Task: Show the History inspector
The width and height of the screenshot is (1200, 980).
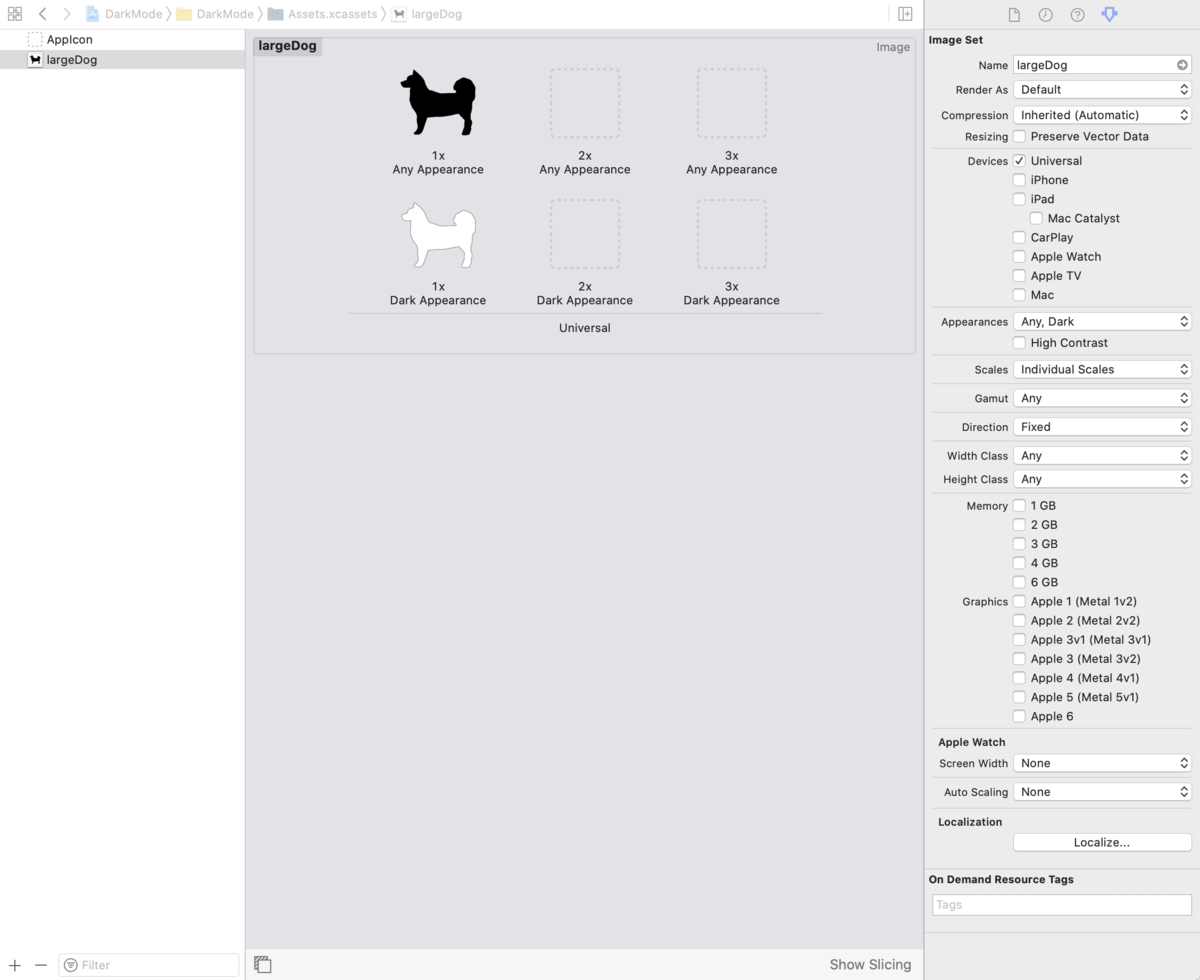Action: click(1045, 15)
